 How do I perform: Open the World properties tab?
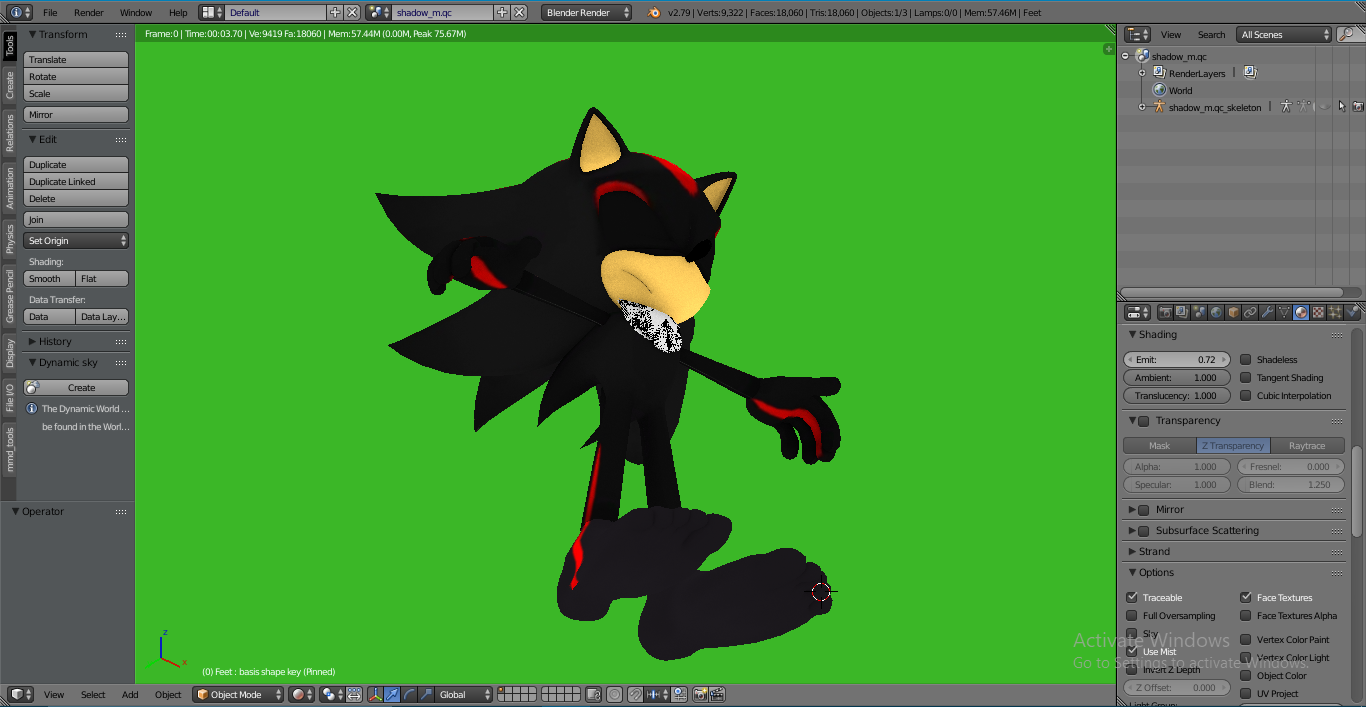tap(1216, 313)
